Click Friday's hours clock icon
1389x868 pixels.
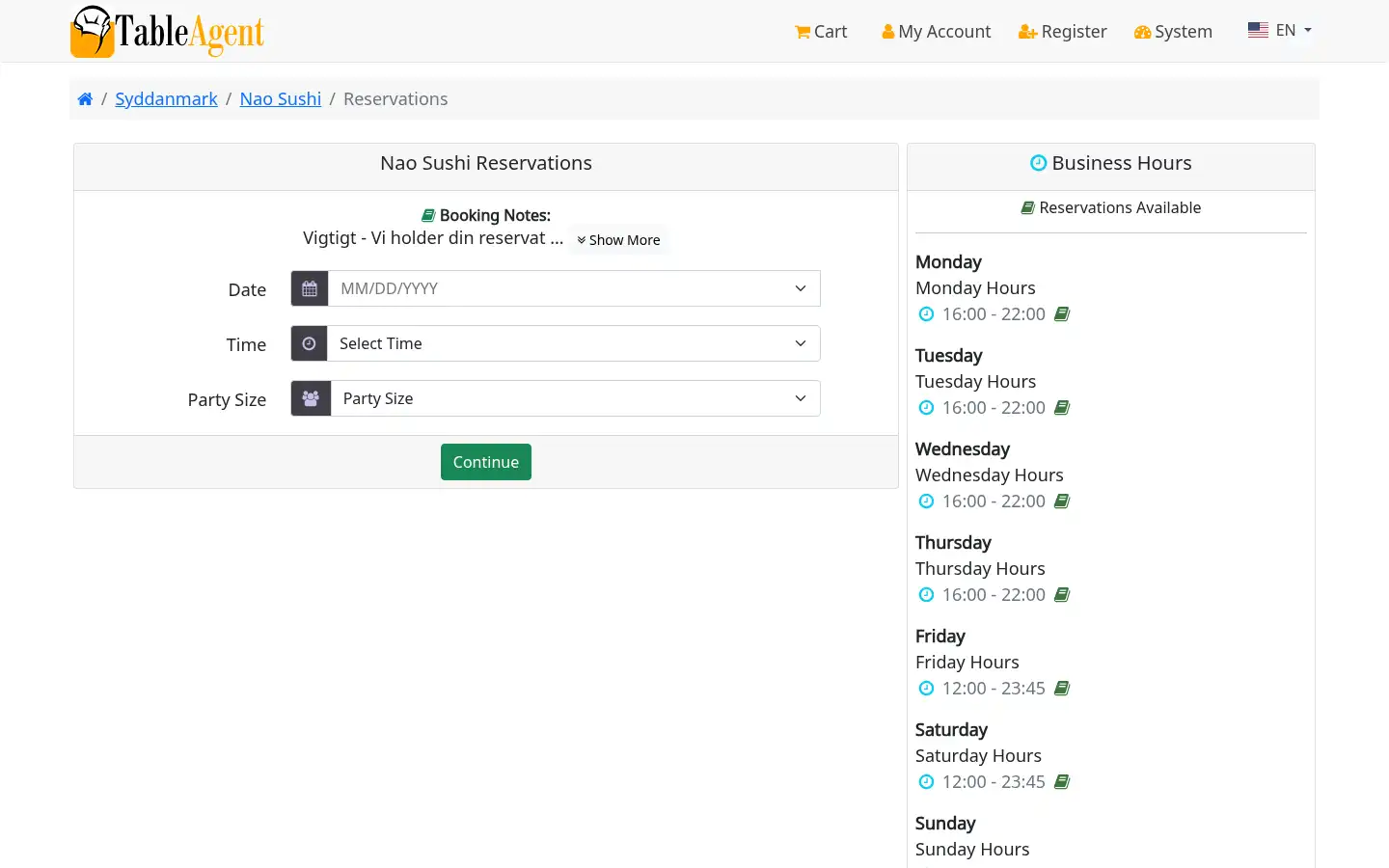(x=926, y=689)
